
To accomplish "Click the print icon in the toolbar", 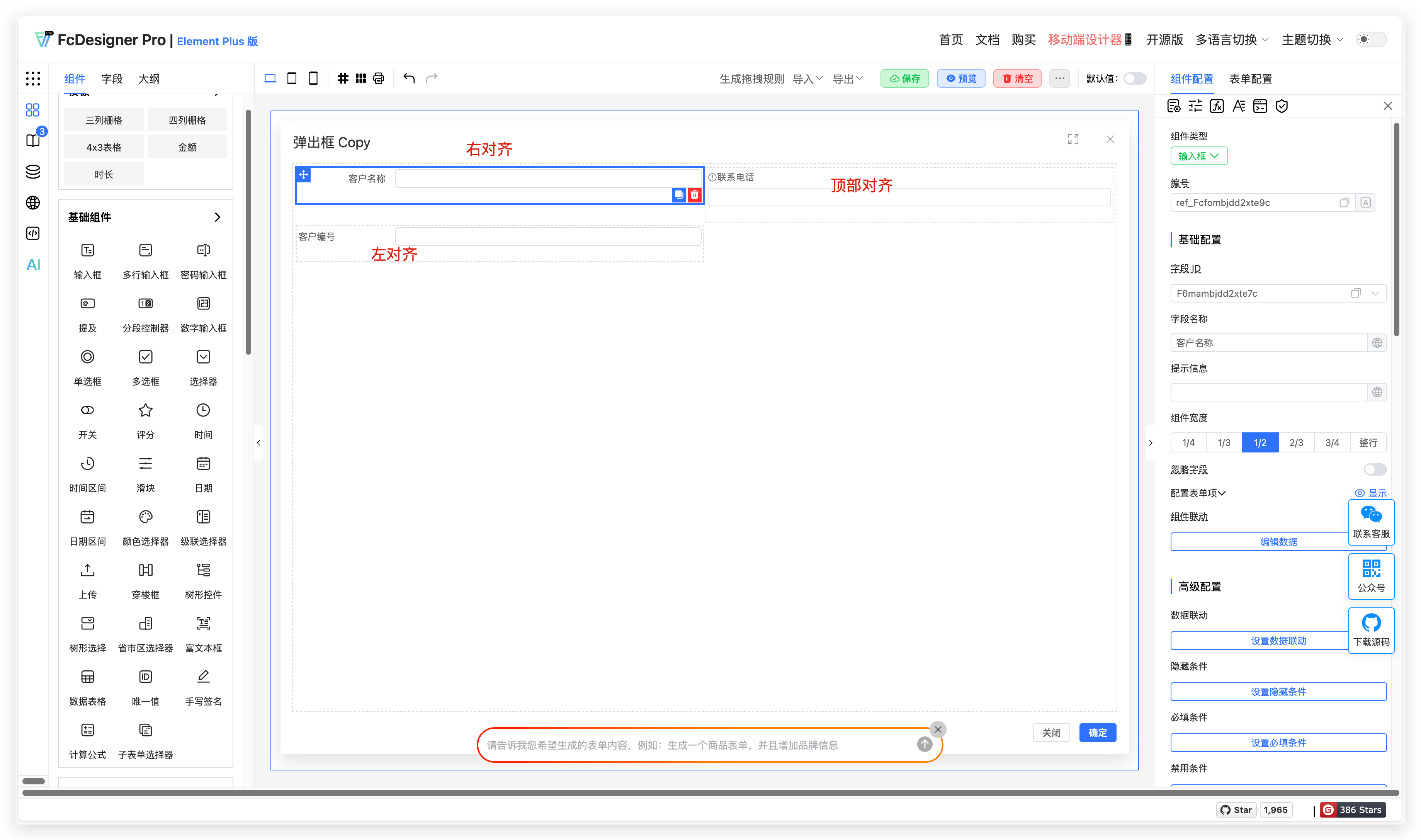I will point(378,78).
